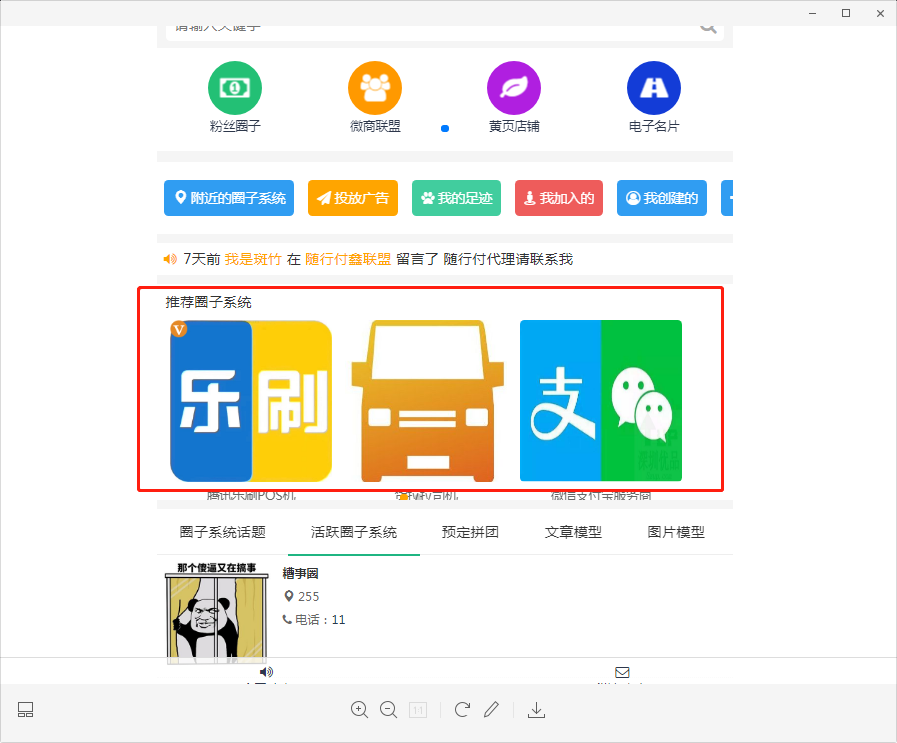Click the zoom in magnifier icon
897x743 pixels.
pos(359,709)
